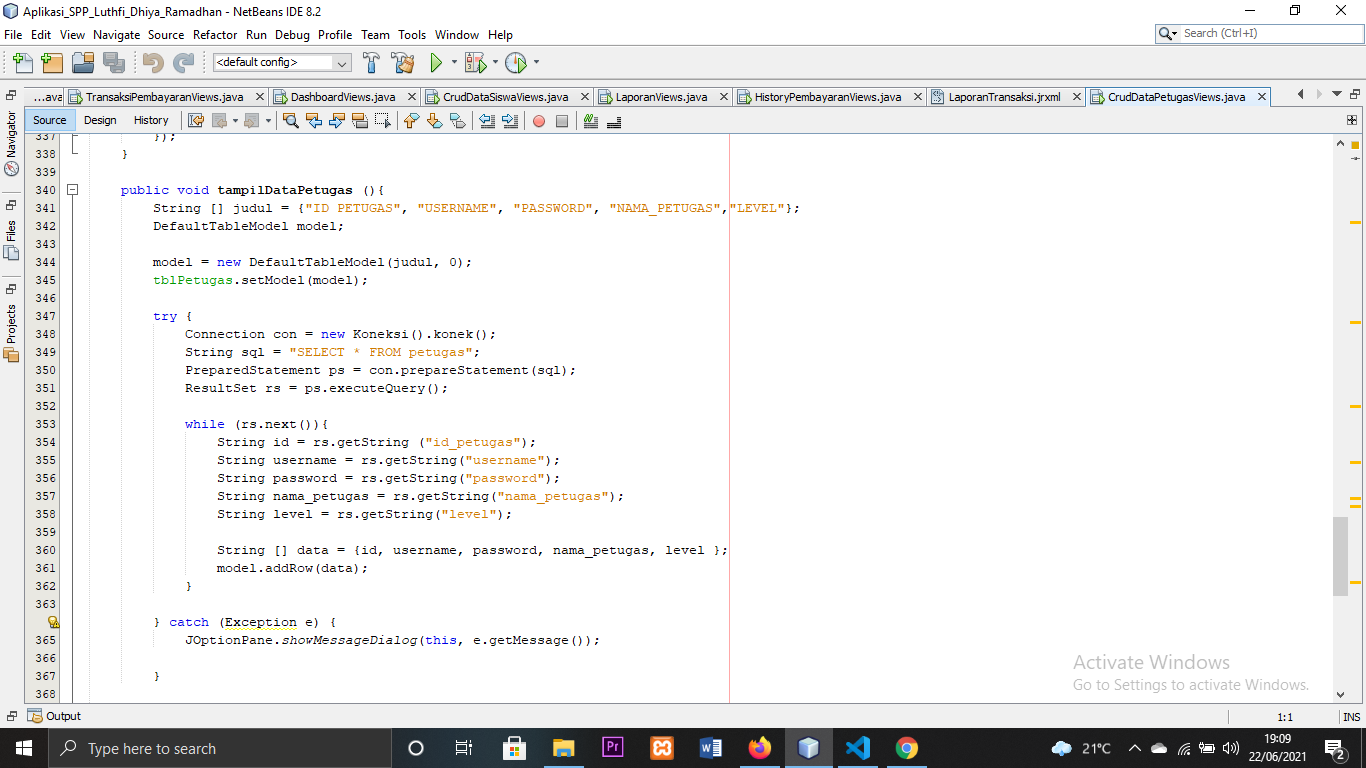The height and width of the screenshot is (768, 1366).
Task: Open dropdown arrow next to Run Project
Action: [x=454, y=63]
